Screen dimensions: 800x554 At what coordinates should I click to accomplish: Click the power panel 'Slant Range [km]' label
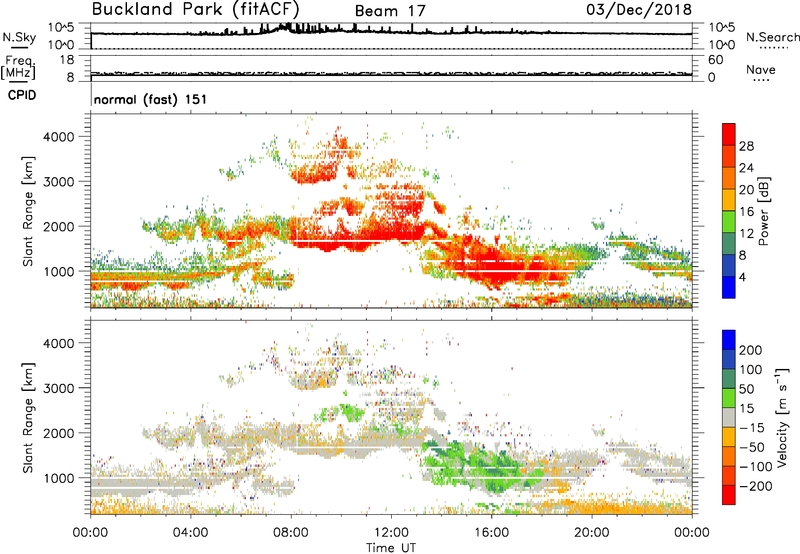28,211
